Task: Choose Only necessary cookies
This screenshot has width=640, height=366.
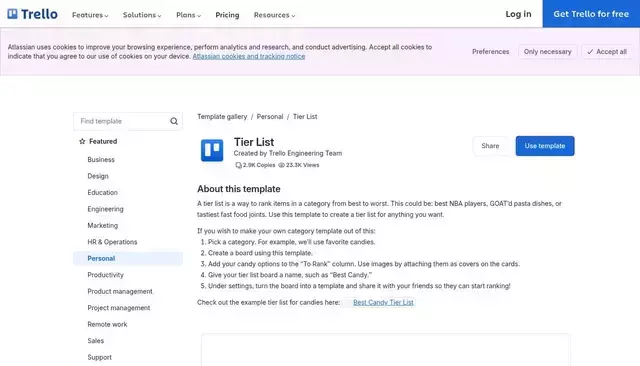Action: 548,52
